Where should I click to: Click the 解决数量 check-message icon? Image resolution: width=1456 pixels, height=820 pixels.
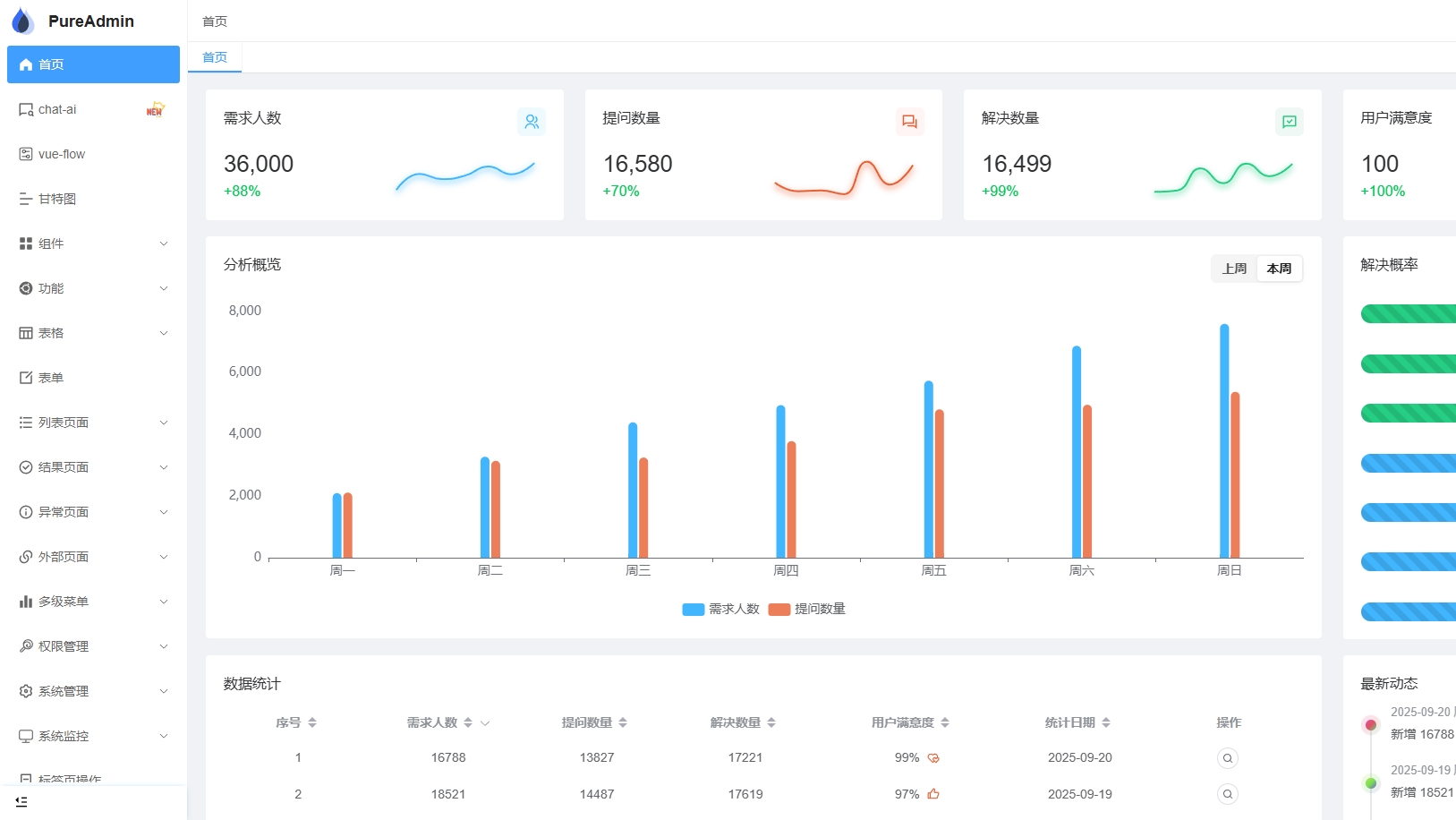(x=1290, y=122)
